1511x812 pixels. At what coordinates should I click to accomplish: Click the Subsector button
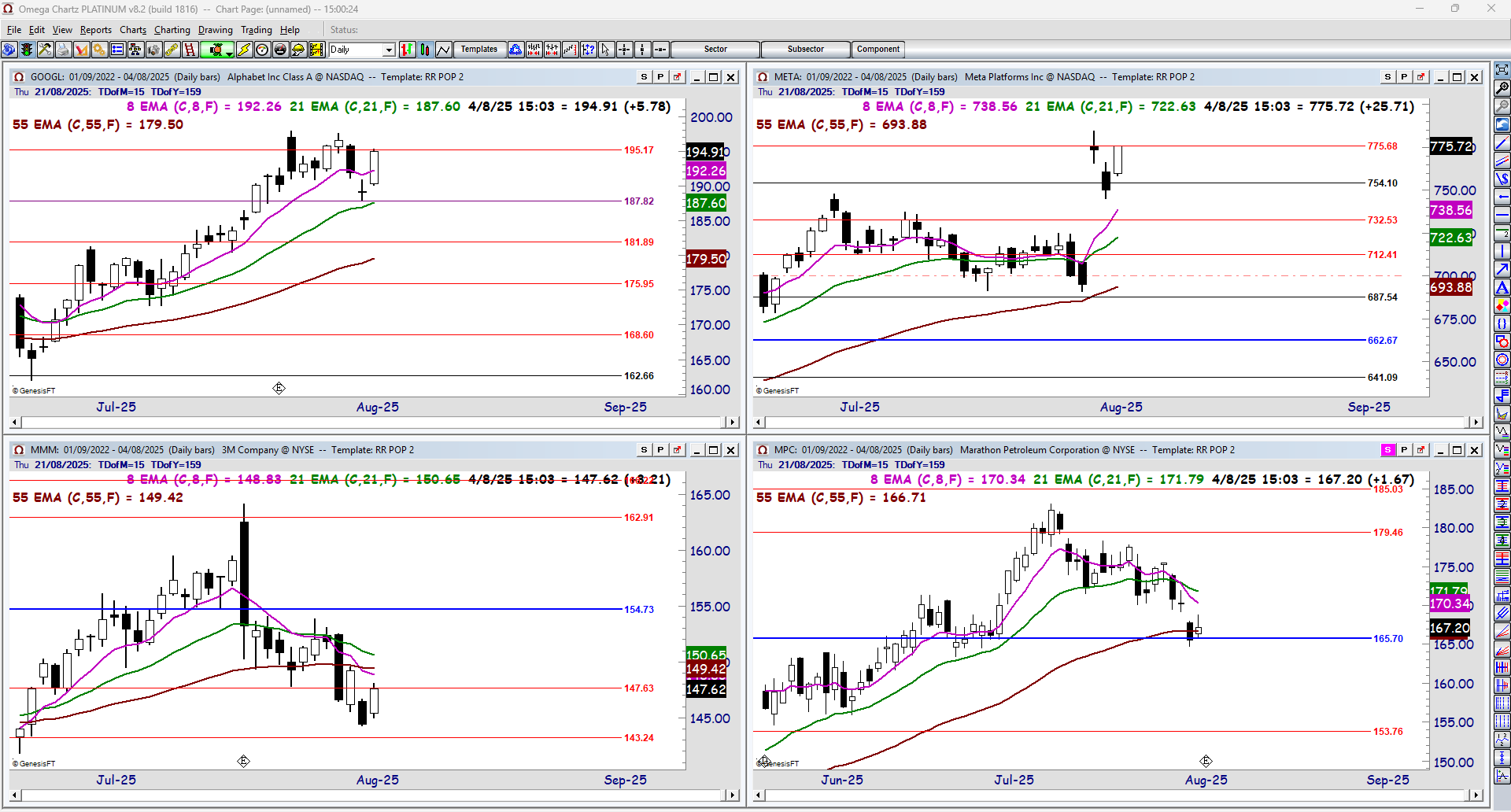coord(806,50)
